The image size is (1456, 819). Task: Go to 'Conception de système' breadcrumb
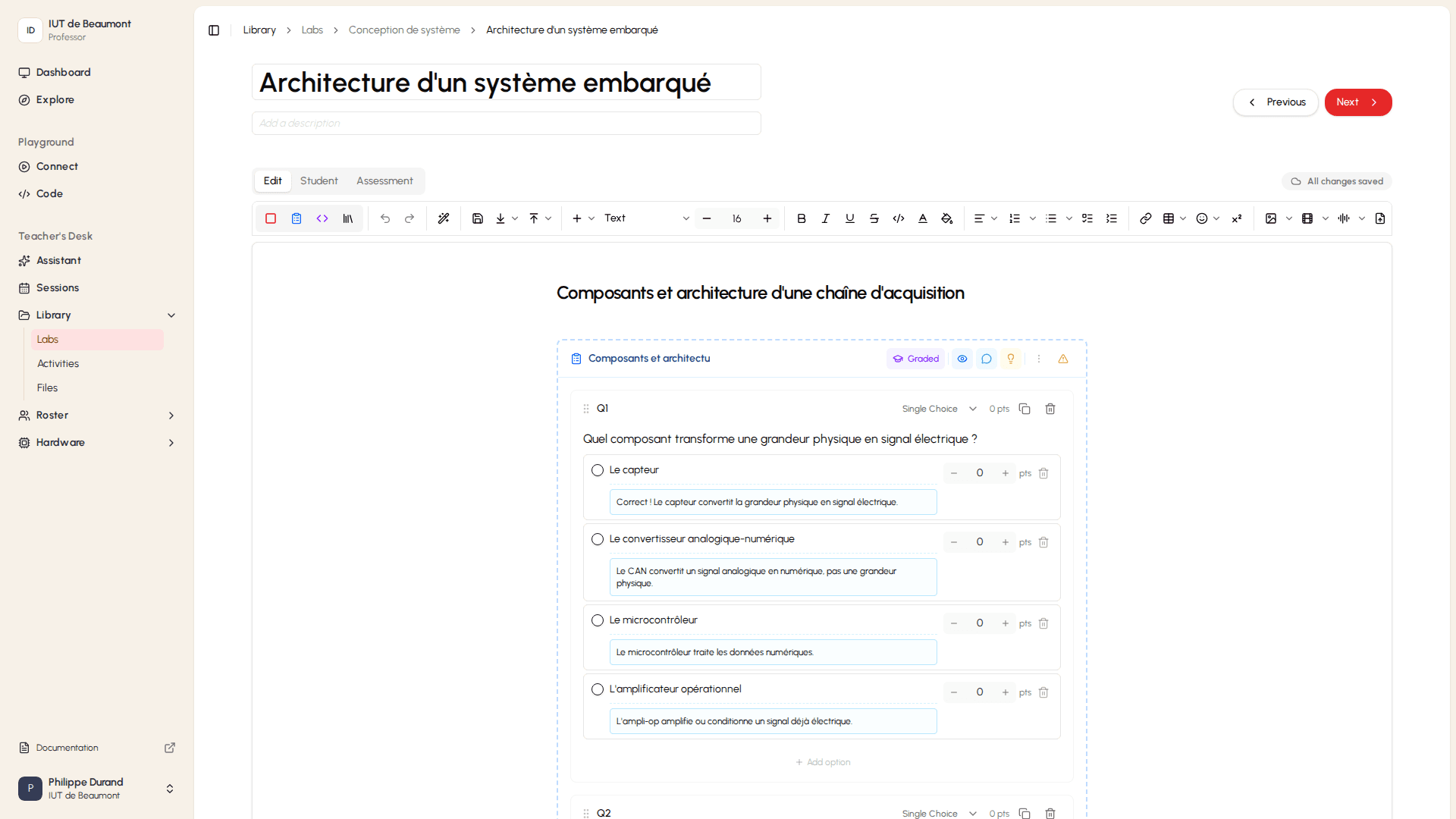(404, 30)
